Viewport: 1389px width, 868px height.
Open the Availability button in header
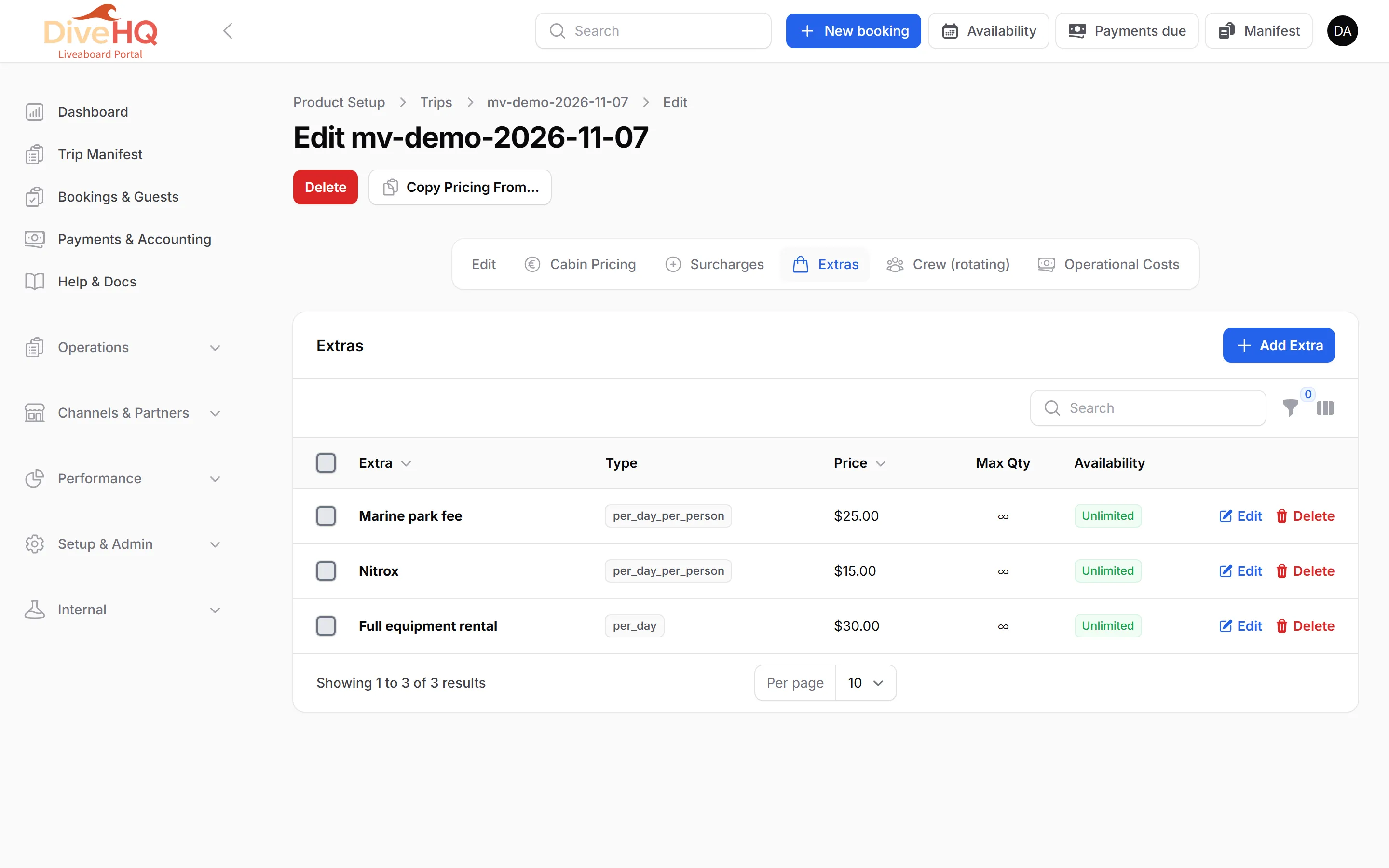point(988,31)
